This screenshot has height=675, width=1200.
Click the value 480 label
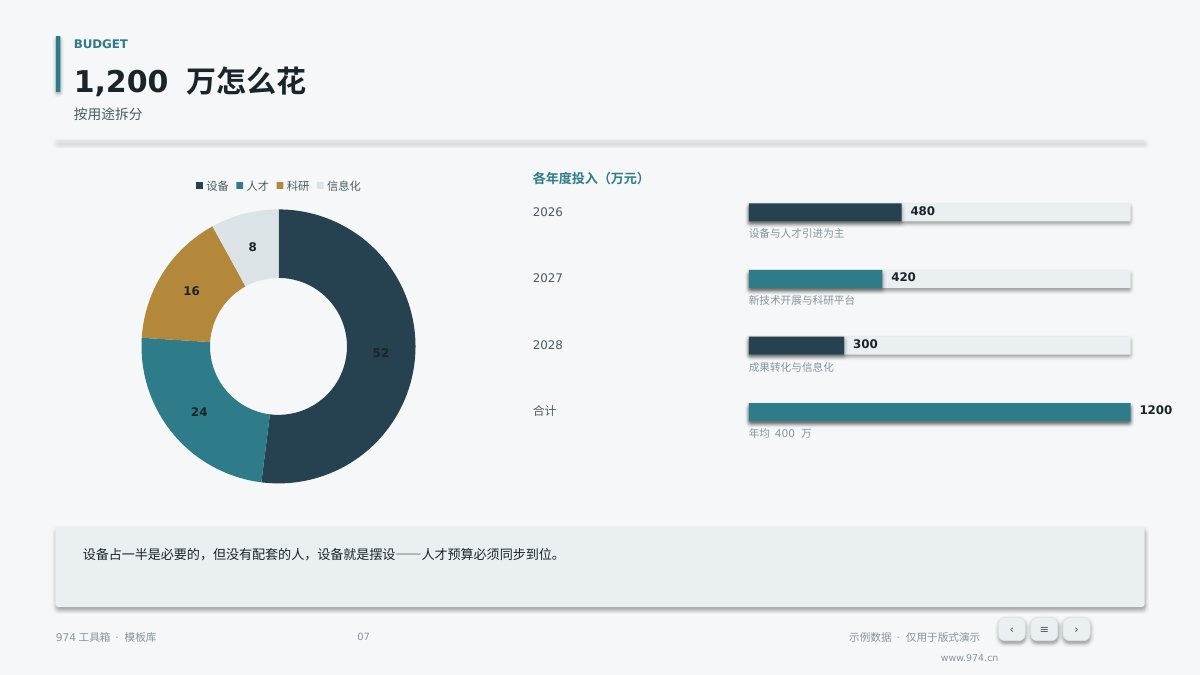(x=922, y=211)
